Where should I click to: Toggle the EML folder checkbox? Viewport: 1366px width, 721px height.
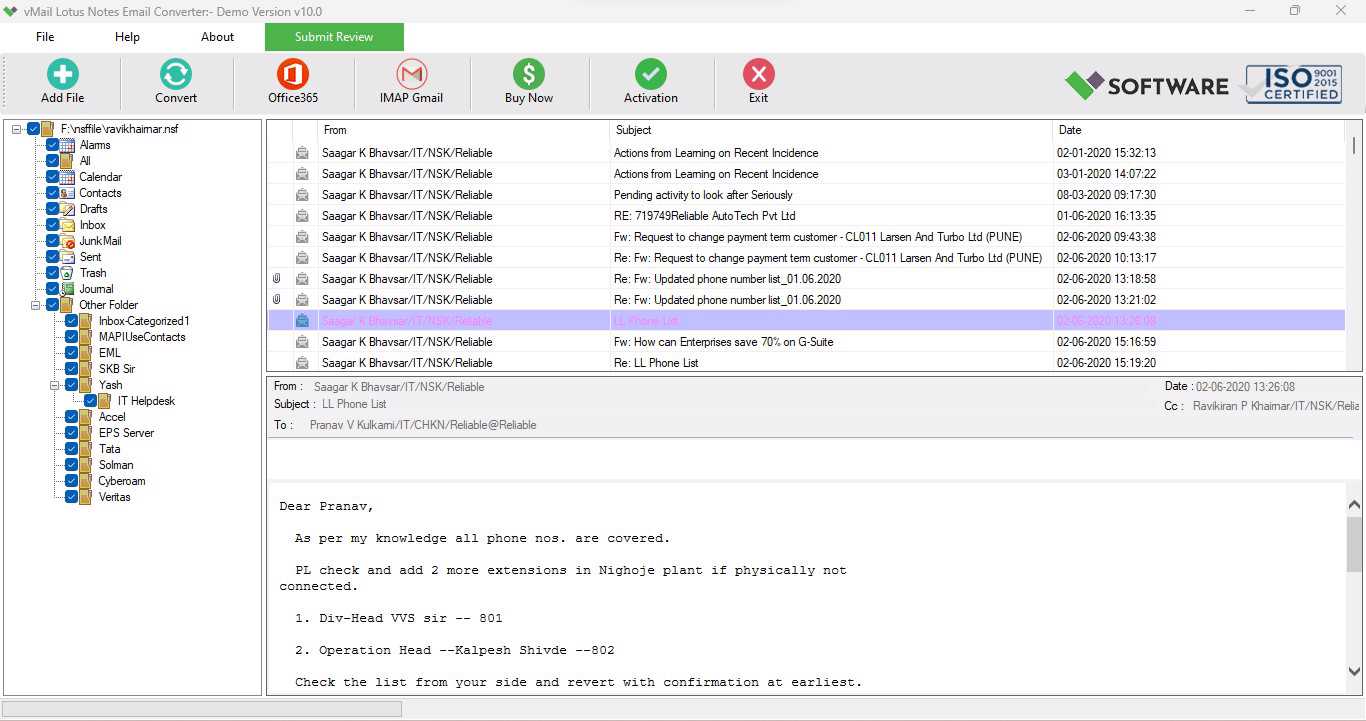point(72,353)
